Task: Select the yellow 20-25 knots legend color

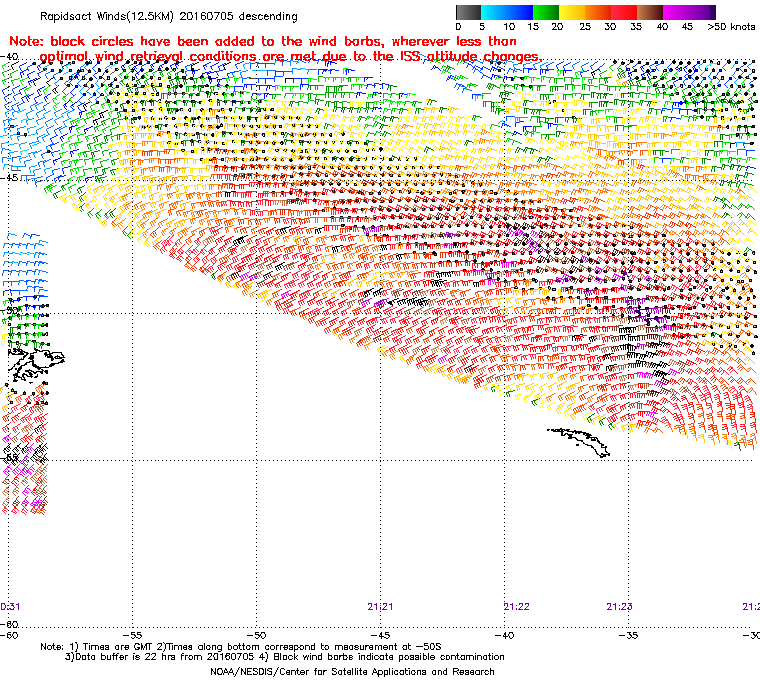Action: click(572, 12)
